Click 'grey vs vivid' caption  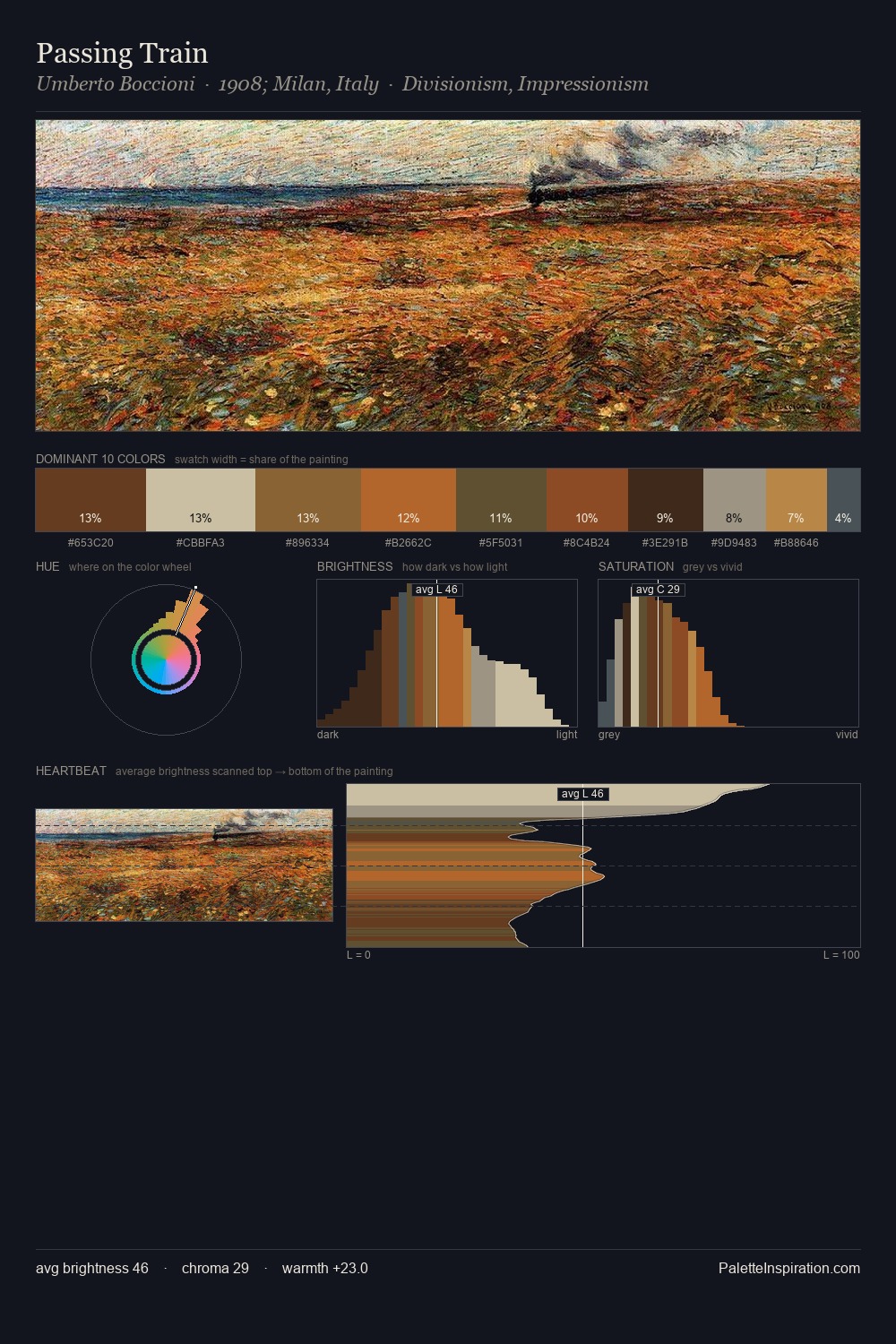tap(712, 567)
